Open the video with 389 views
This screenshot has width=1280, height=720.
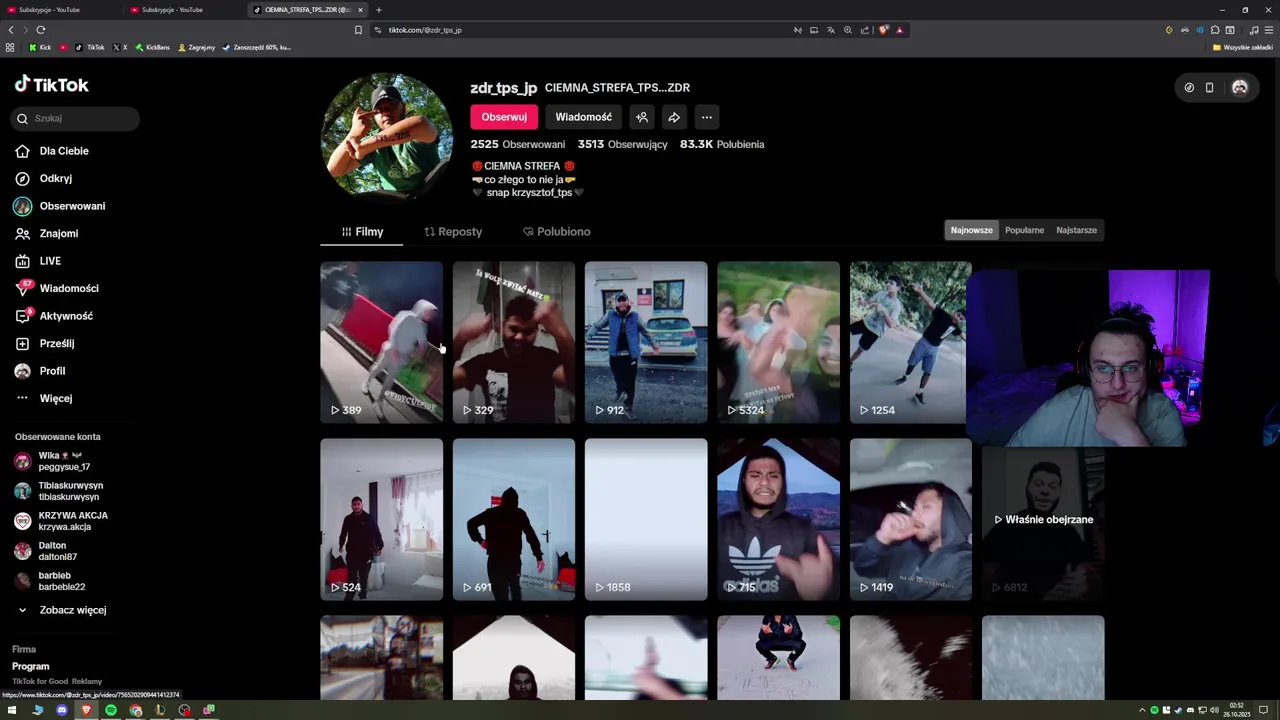tap(381, 342)
